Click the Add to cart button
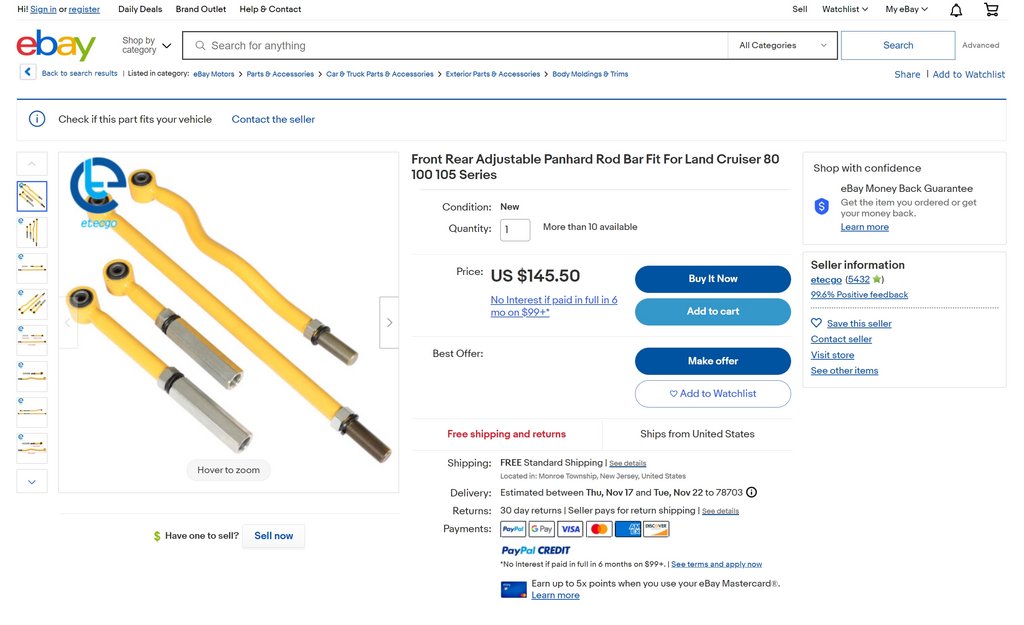The width and height of the screenshot is (1024, 625). [712, 311]
